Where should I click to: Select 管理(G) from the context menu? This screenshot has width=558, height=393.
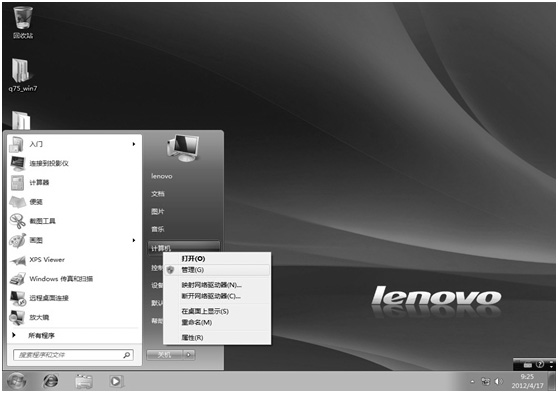pos(216,270)
